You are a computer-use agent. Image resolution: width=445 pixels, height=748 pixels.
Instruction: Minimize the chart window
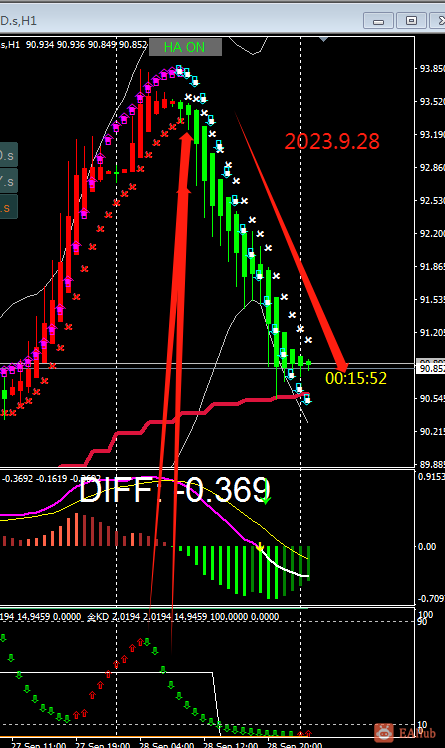coord(378,21)
